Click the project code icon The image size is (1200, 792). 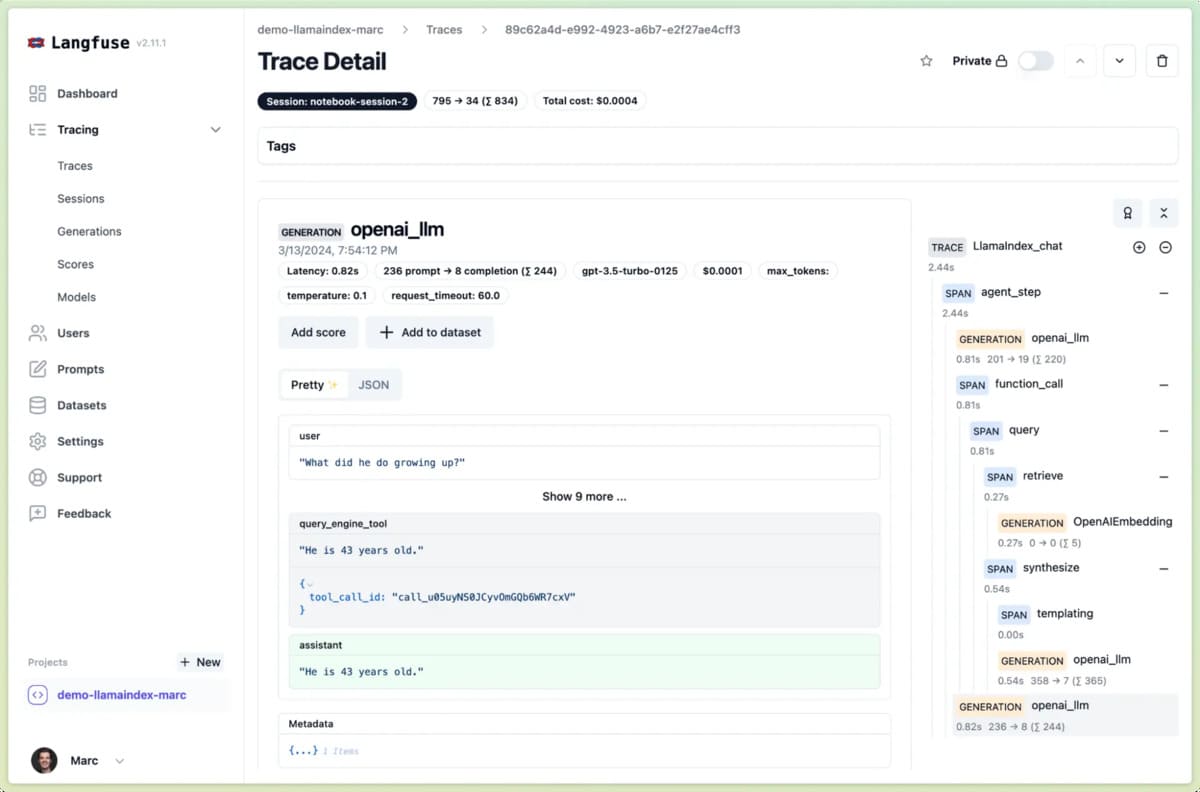(38, 695)
